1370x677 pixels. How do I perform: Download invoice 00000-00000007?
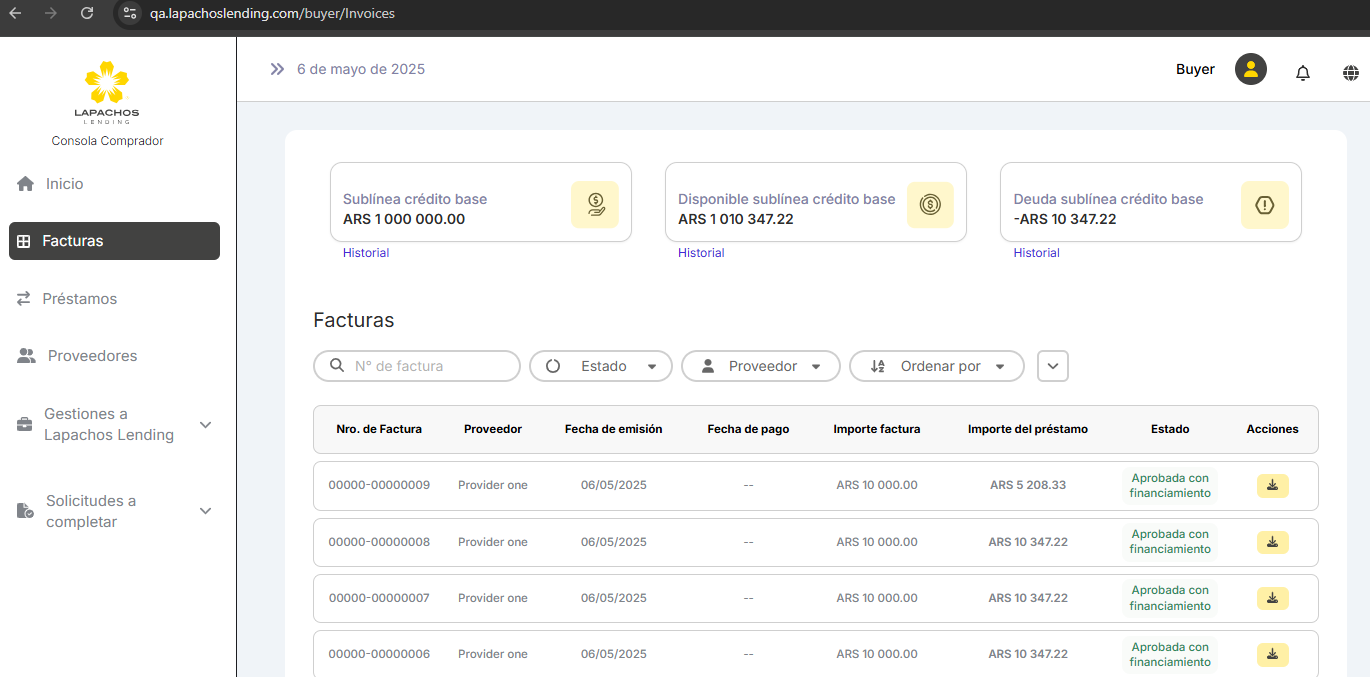tap(1272, 598)
